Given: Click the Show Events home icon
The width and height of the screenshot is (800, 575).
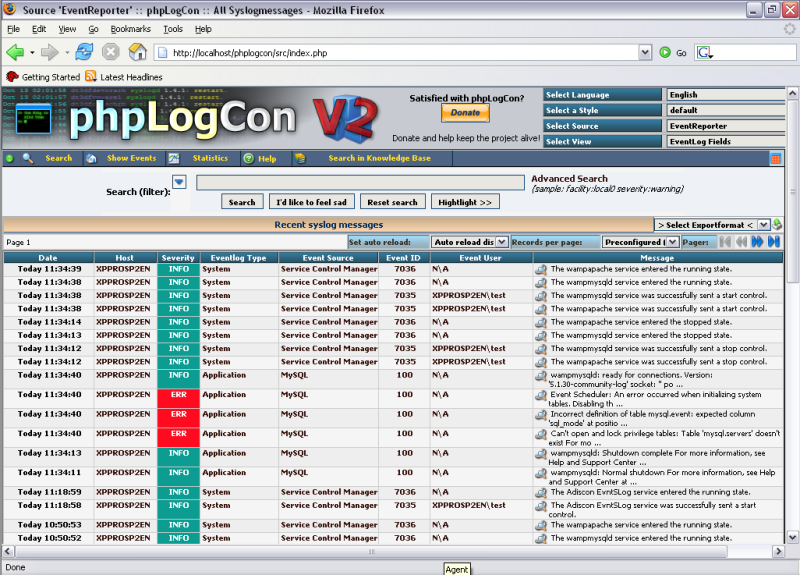Looking at the screenshot, I should click(91, 159).
